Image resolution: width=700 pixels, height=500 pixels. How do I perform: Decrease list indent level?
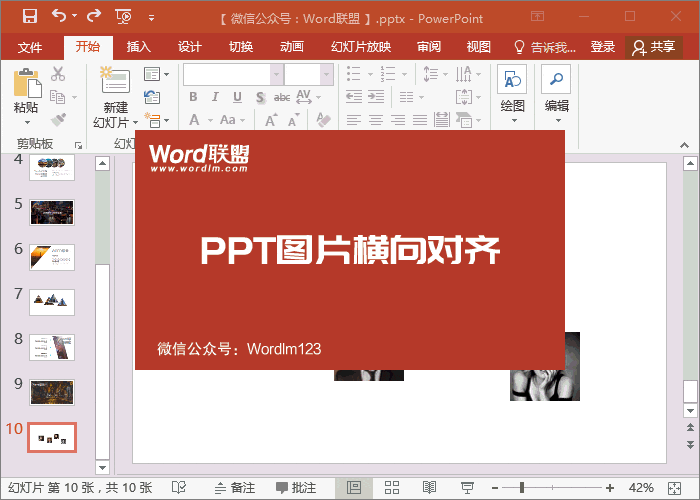coord(354,96)
